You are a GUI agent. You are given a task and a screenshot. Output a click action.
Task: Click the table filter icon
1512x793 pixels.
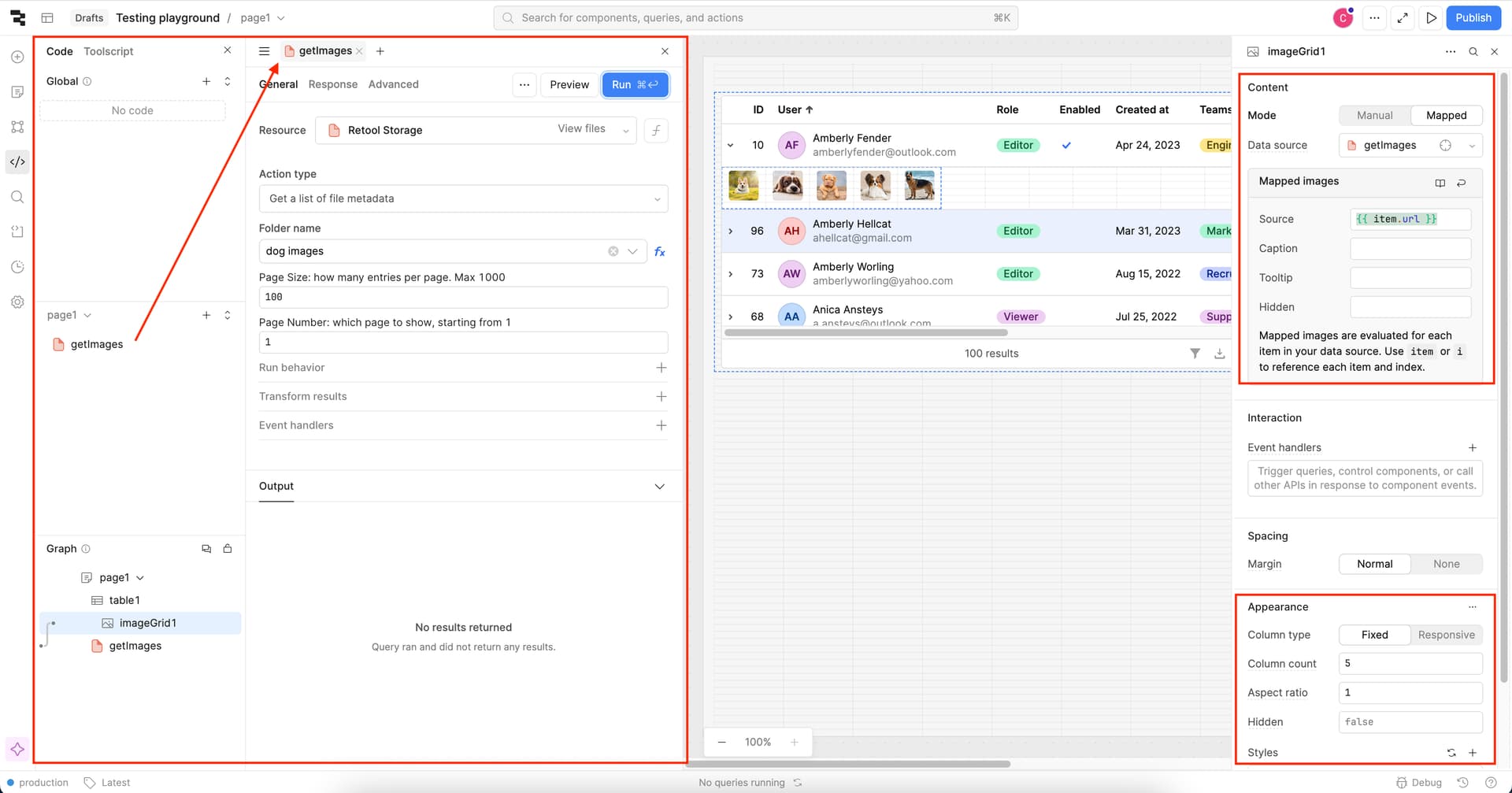pos(1195,354)
